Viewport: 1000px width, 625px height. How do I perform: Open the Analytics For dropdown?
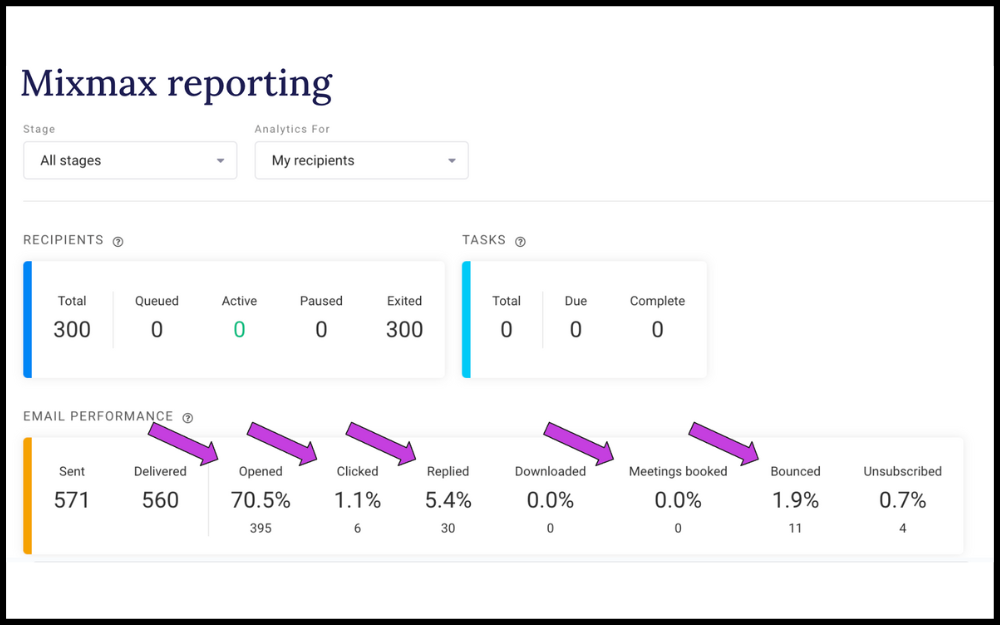[361, 160]
